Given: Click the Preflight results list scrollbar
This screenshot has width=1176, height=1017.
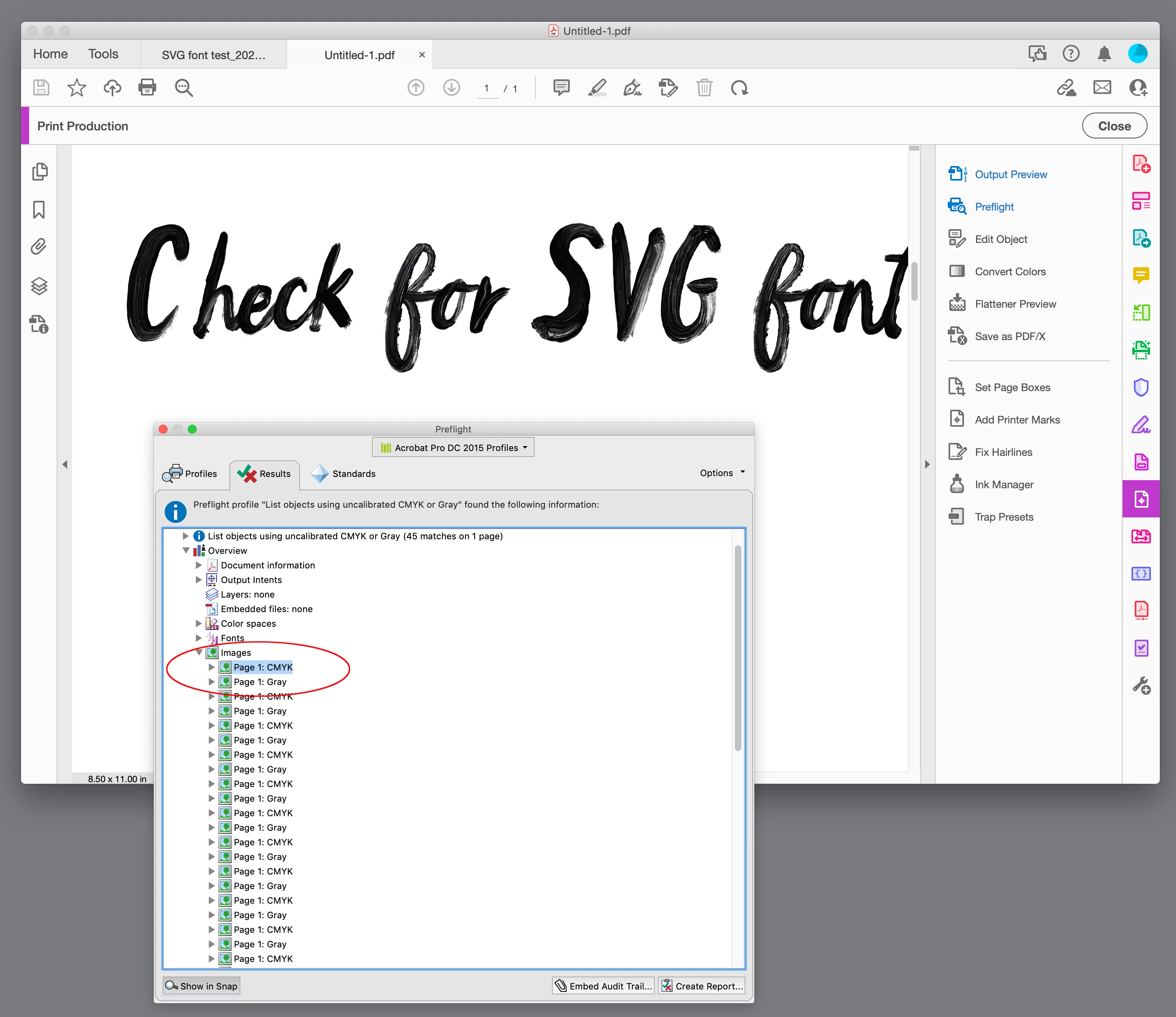Looking at the screenshot, I should coord(738,647).
